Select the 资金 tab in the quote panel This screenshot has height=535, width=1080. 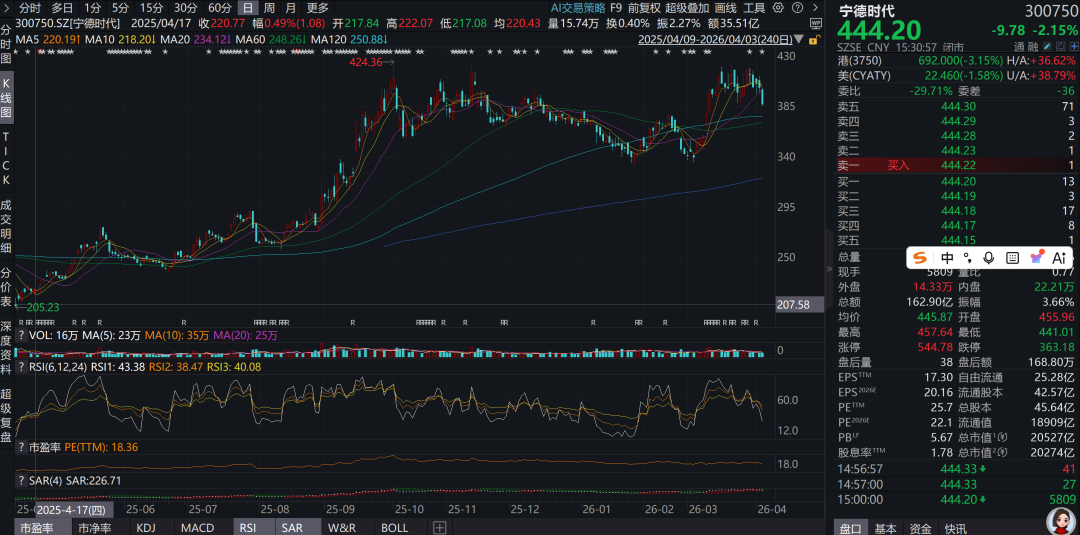click(920, 527)
